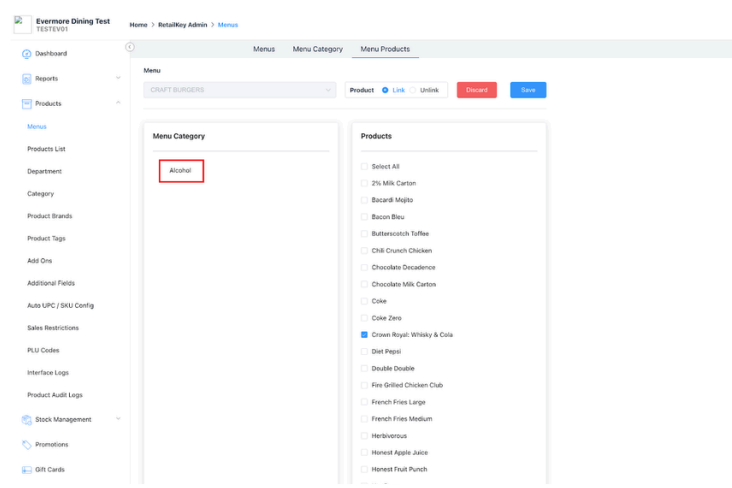Expand Stock Management submenu chevron
Viewport: 732px width, 488px height.
coord(118,419)
